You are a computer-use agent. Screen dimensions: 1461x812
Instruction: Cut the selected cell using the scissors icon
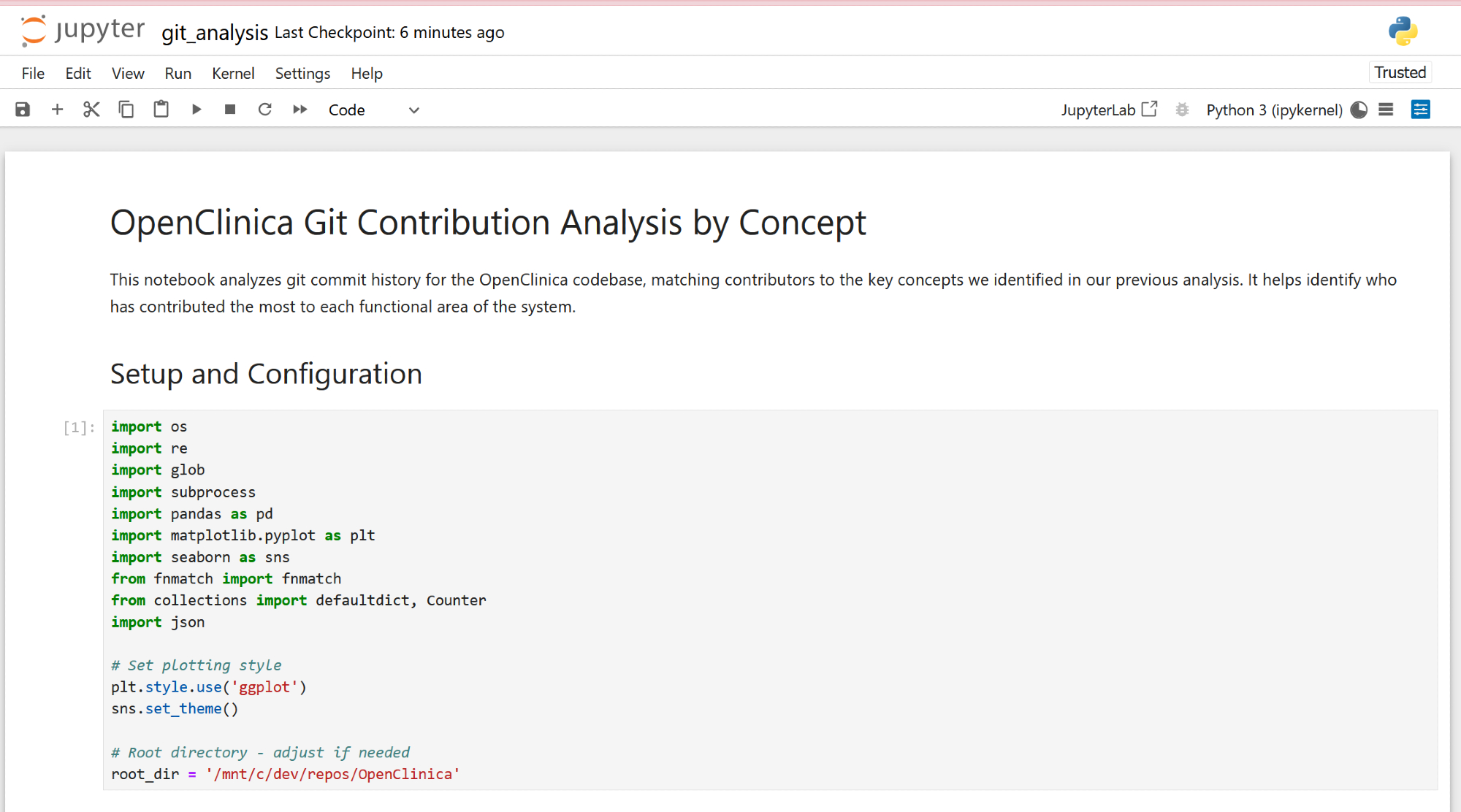click(91, 110)
